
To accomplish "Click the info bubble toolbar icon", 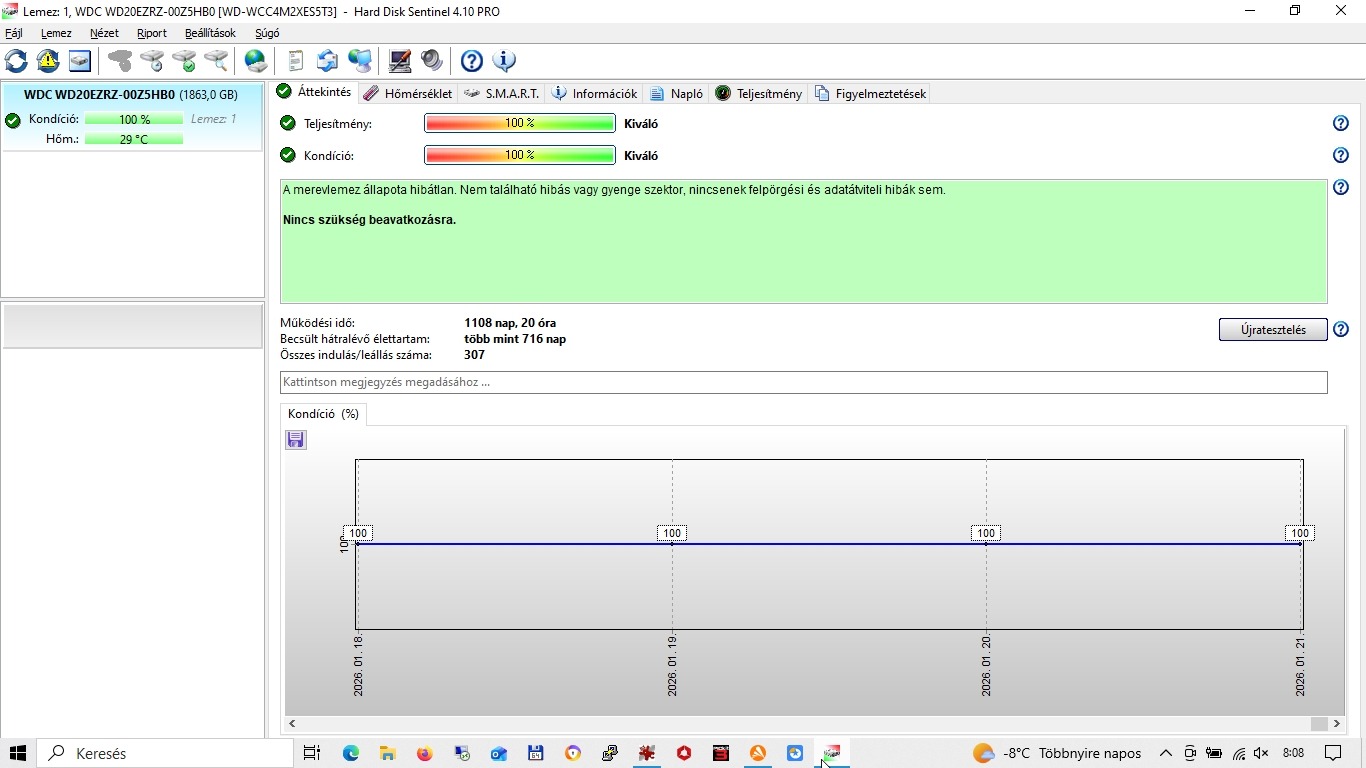I will 504,61.
